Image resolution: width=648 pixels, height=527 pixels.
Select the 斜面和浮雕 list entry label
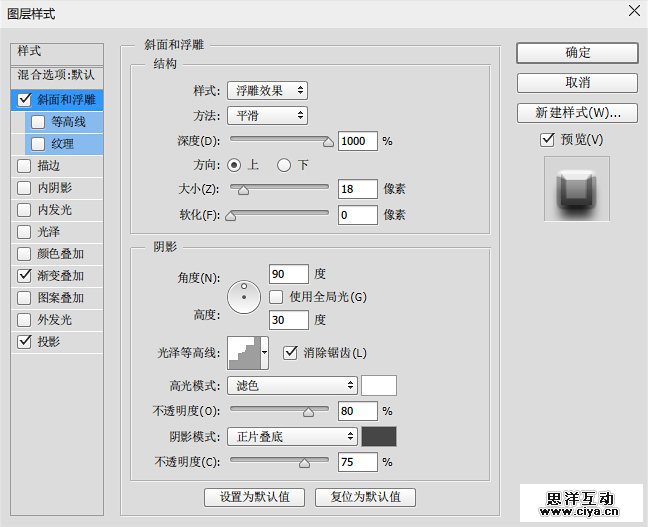click(67, 100)
